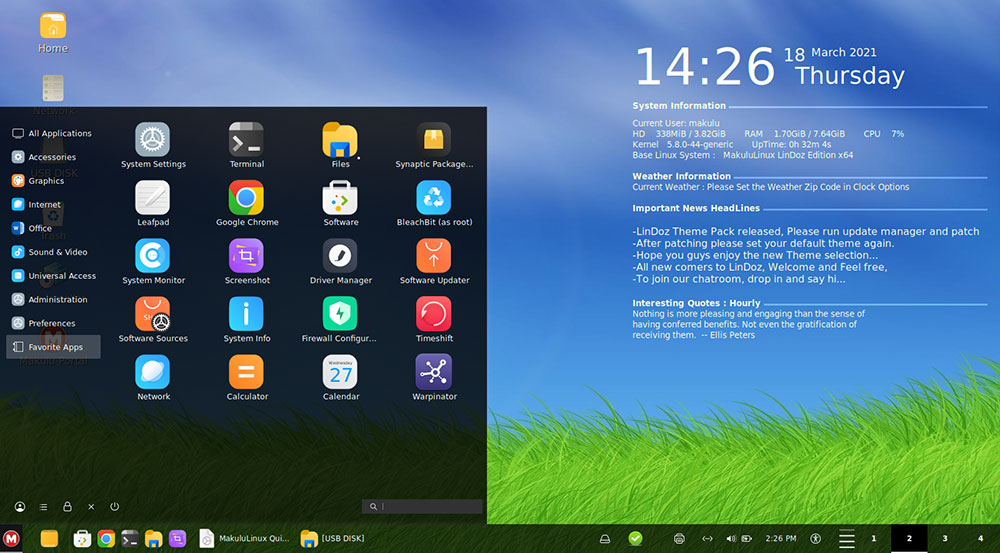The height and width of the screenshot is (553, 1000).
Task: Select the Preferences category
Action: click(x=53, y=323)
